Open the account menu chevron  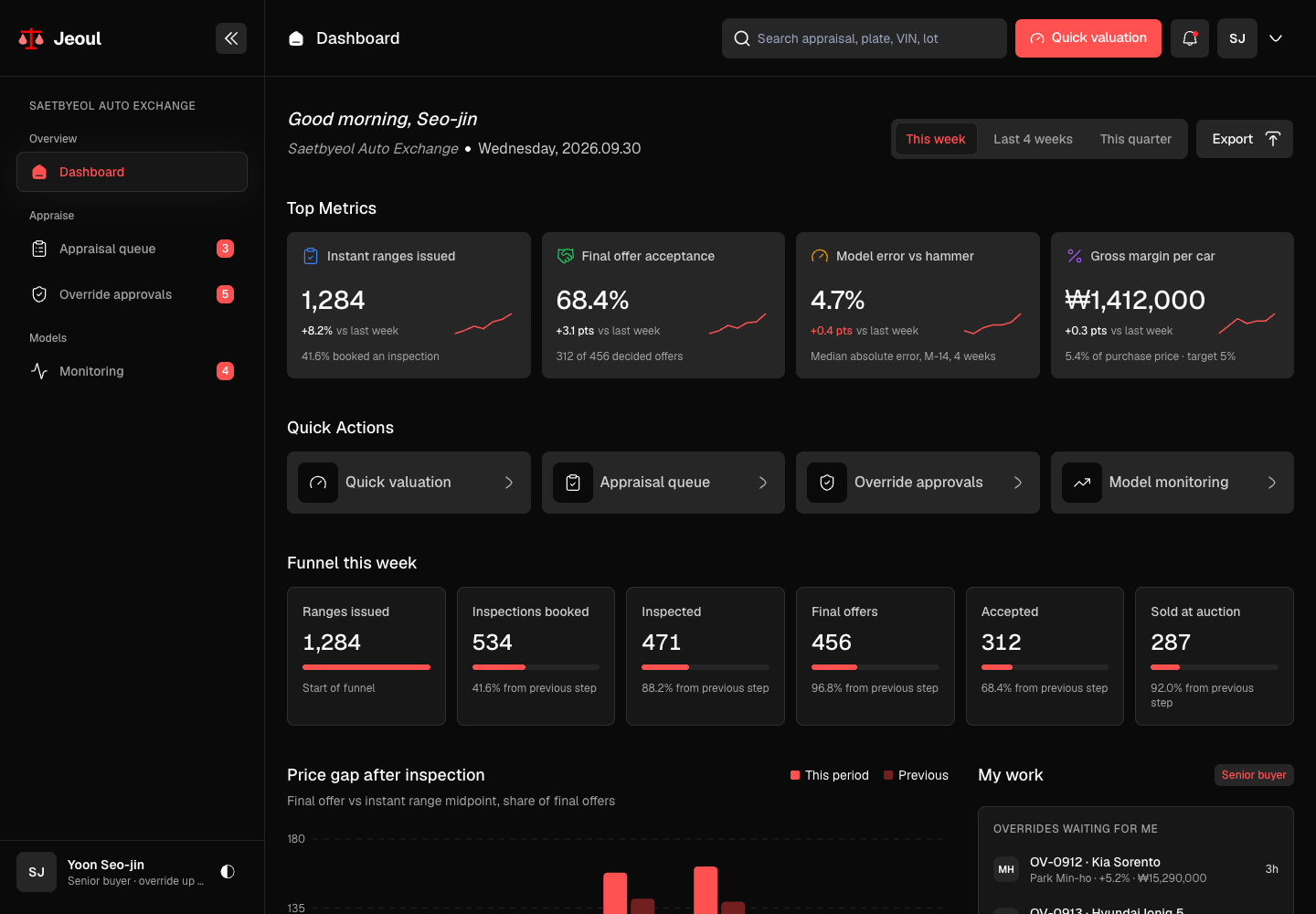click(1276, 38)
